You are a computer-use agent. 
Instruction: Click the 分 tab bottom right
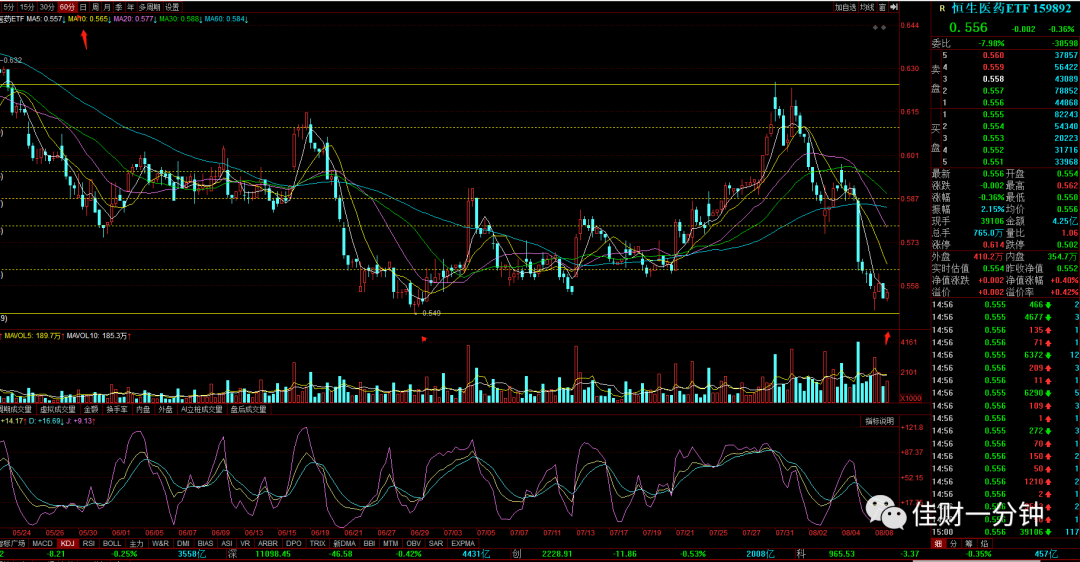953,543
